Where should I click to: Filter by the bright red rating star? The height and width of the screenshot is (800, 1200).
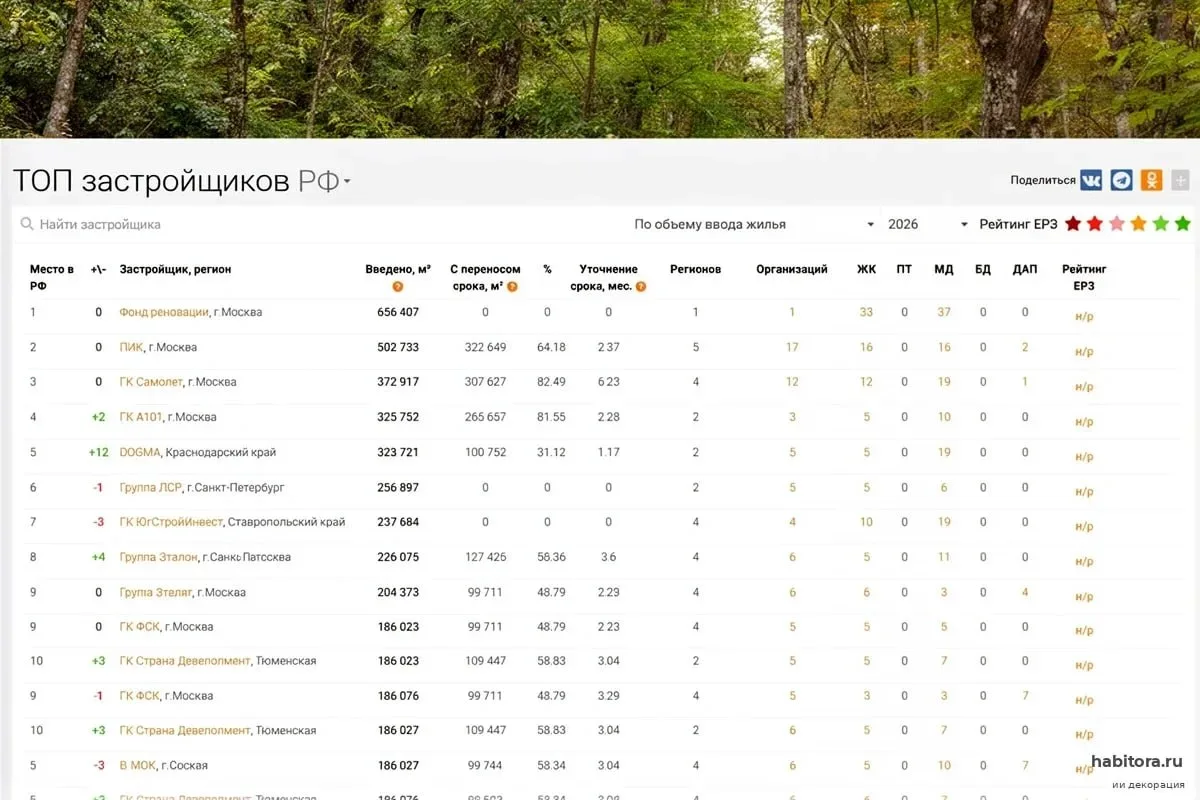point(1095,224)
